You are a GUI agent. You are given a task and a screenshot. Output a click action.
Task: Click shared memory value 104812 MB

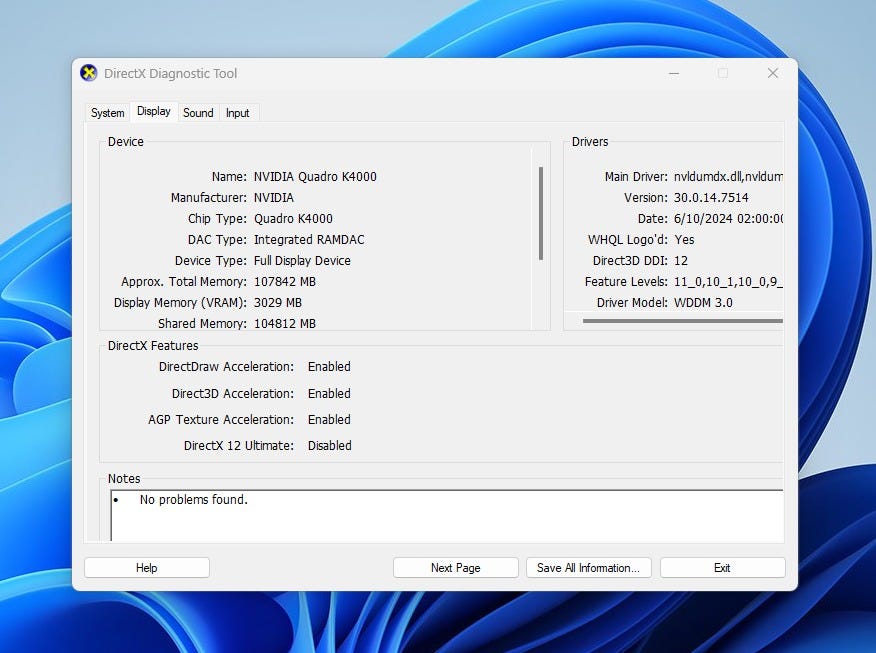click(x=285, y=323)
